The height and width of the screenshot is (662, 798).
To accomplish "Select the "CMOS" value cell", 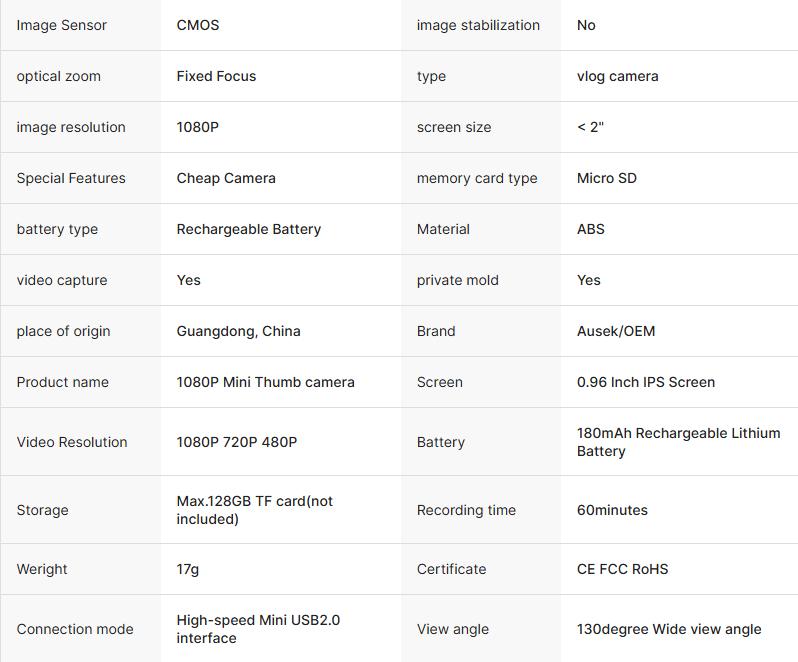I will (198, 25).
